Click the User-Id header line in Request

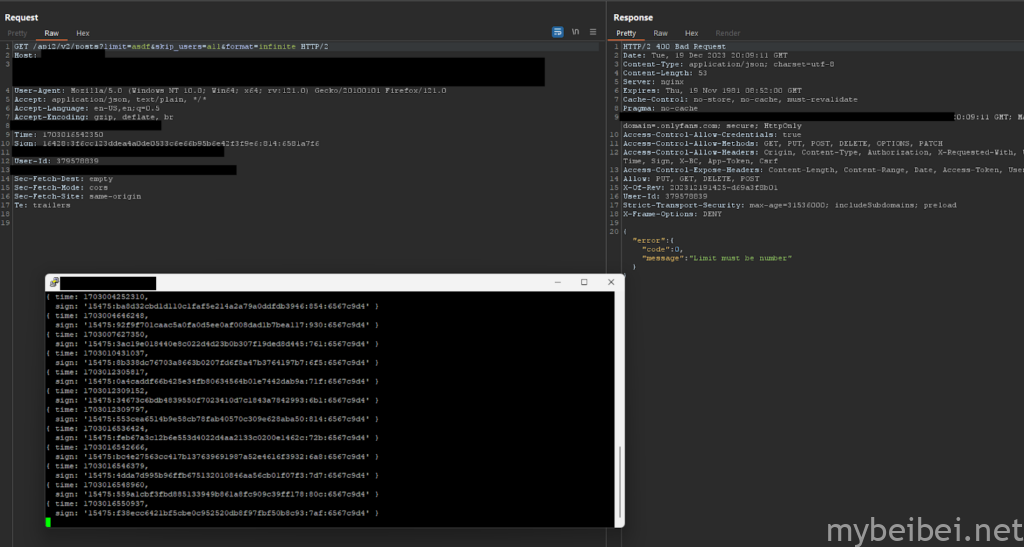pyautogui.click(x=57, y=160)
